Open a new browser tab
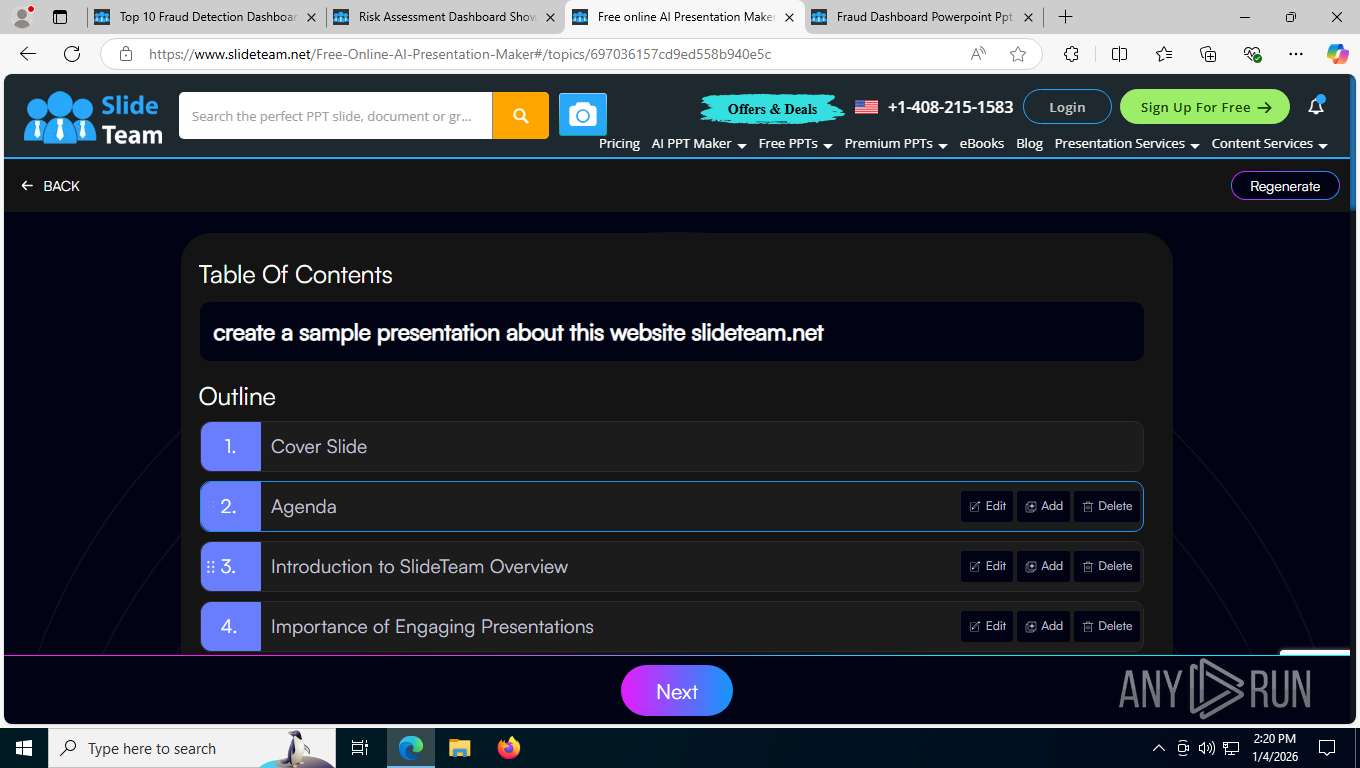 click(1066, 17)
